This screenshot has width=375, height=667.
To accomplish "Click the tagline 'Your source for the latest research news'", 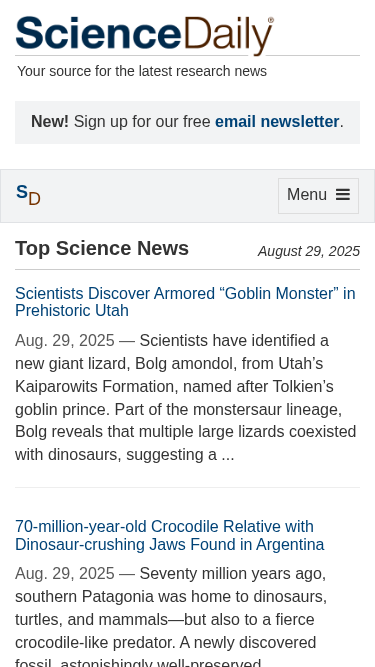I will click(x=142, y=71).
